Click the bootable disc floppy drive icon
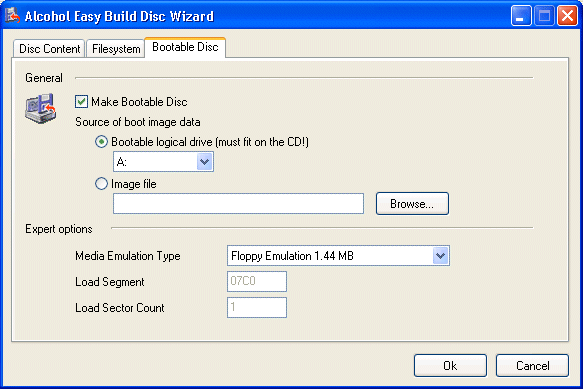The image size is (583, 389). (41, 109)
